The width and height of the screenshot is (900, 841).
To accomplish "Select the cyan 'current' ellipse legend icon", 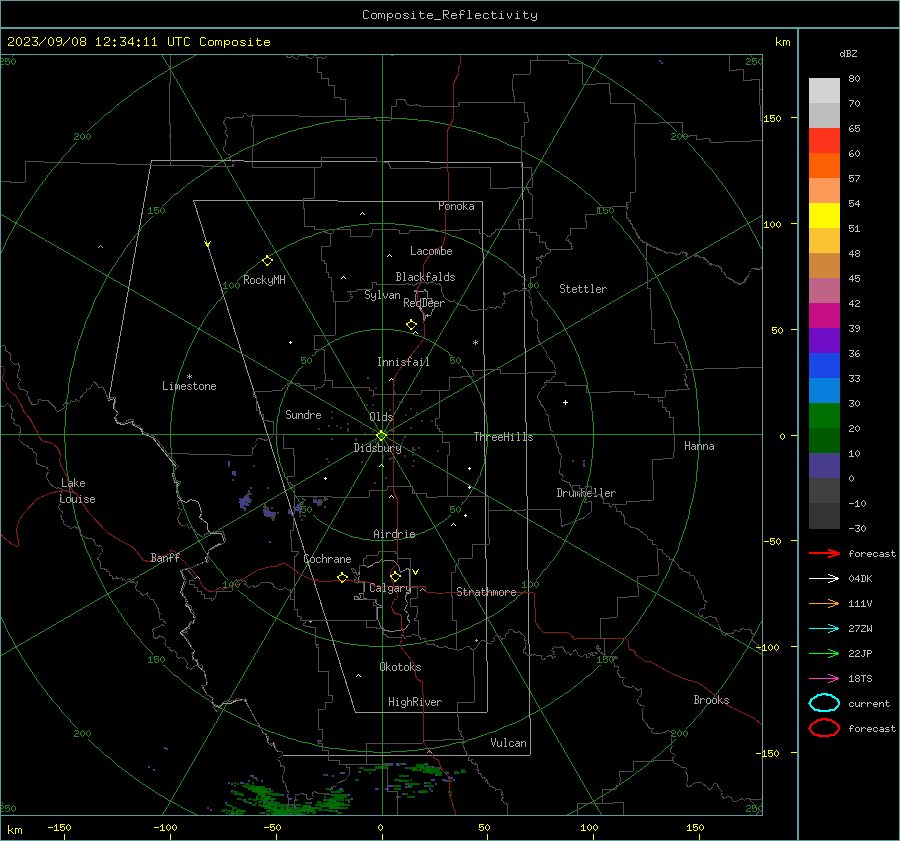I will [x=824, y=703].
